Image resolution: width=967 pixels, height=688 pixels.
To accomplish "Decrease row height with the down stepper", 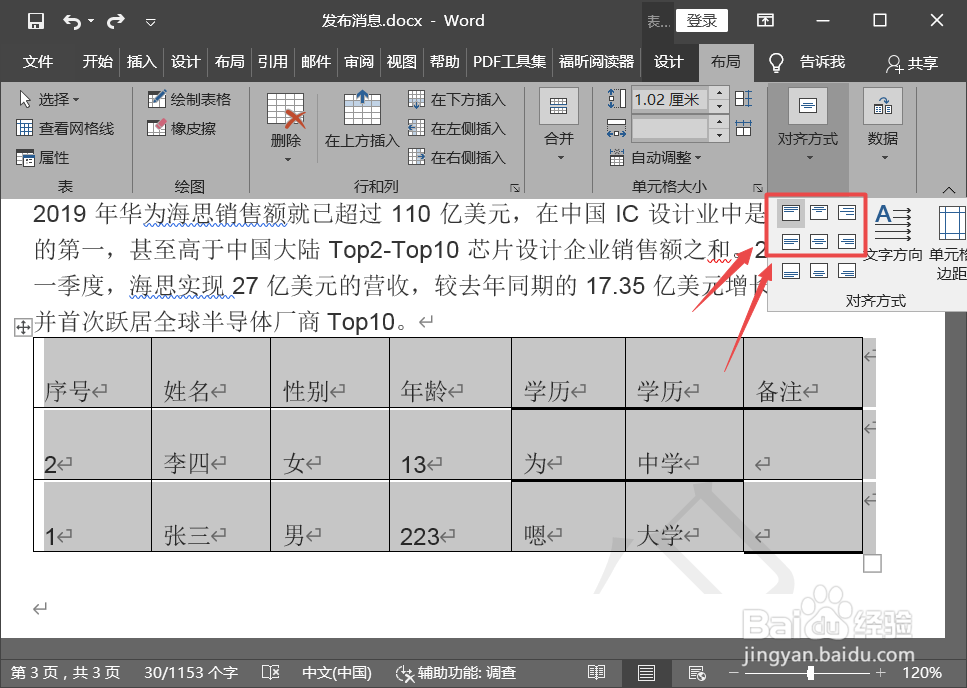I will click(x=719, y=105).
